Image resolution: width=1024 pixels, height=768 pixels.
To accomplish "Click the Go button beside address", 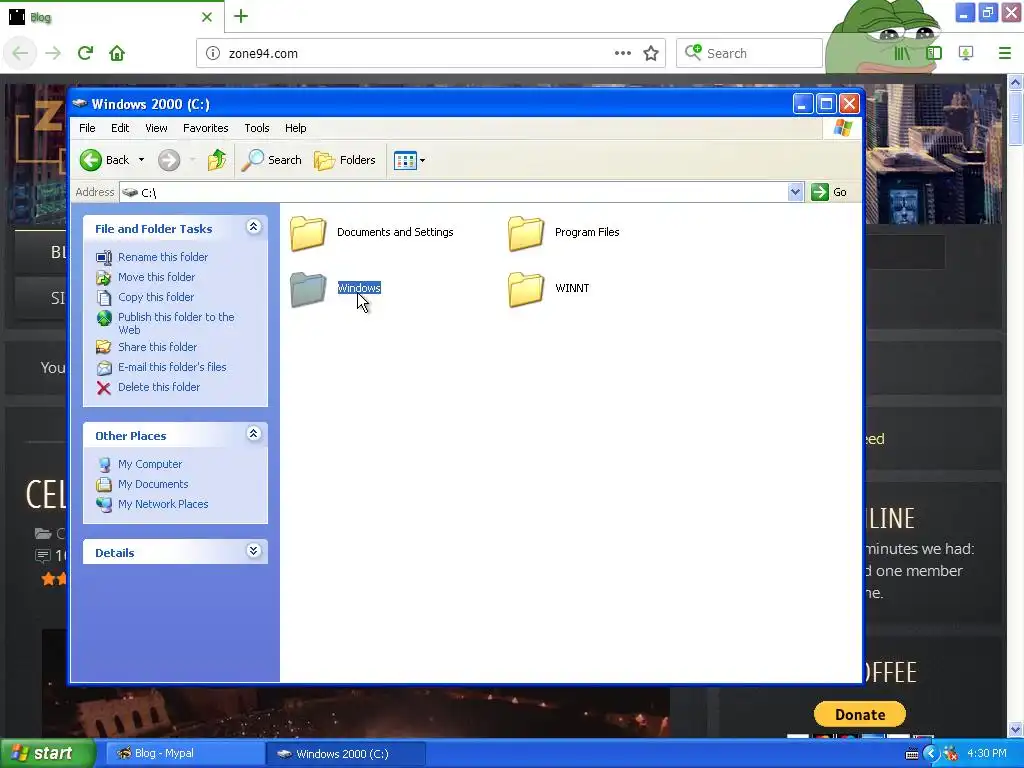I will point(829,192).
